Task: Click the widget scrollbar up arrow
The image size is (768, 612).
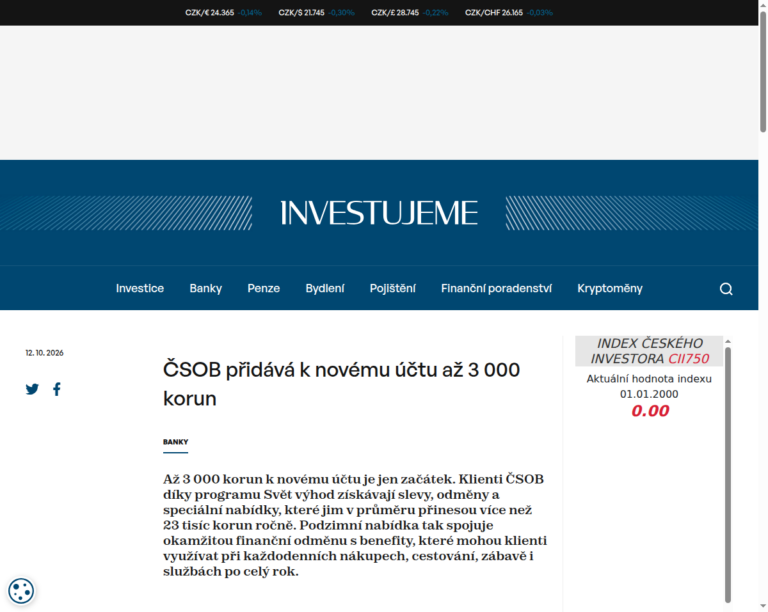Action: 728,341
